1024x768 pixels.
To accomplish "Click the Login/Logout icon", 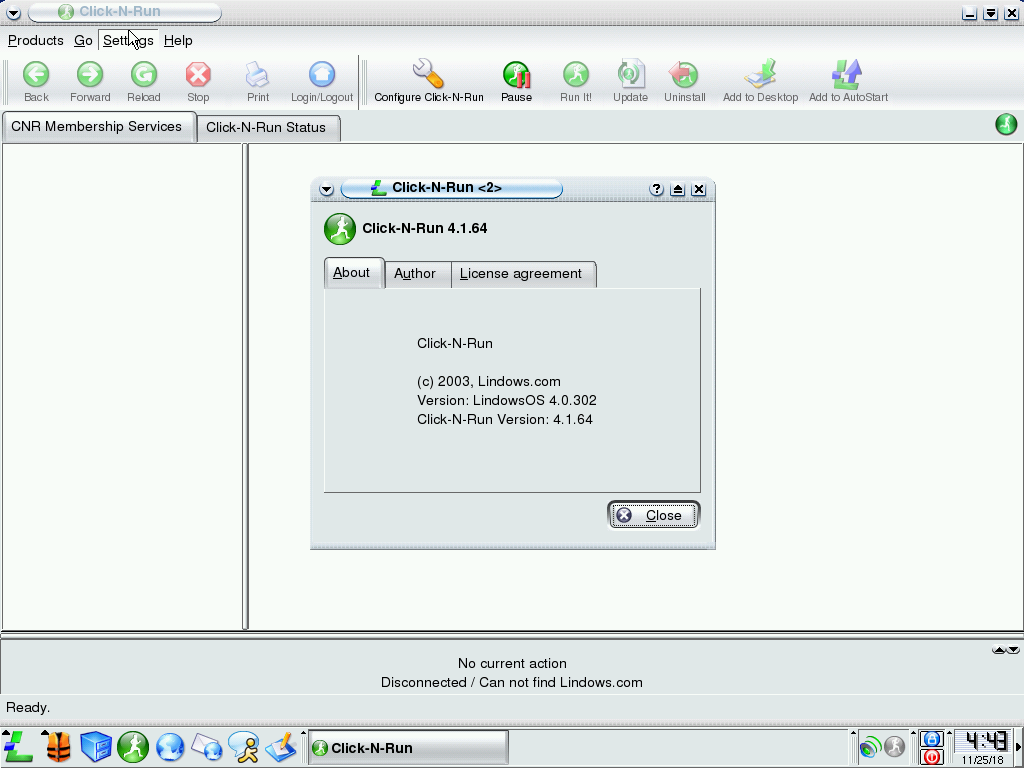I will pos(321,74).
